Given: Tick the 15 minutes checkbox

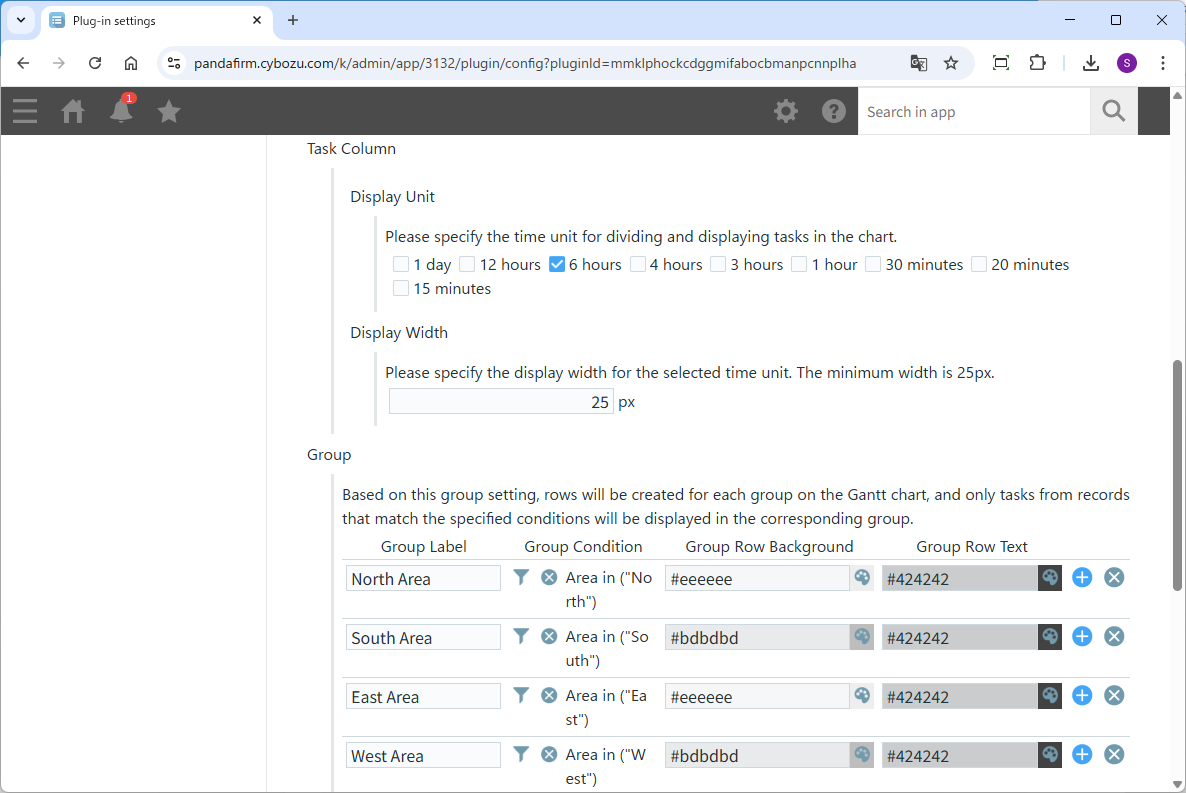Looking at the screenshot, I should (x=401, y=289).
